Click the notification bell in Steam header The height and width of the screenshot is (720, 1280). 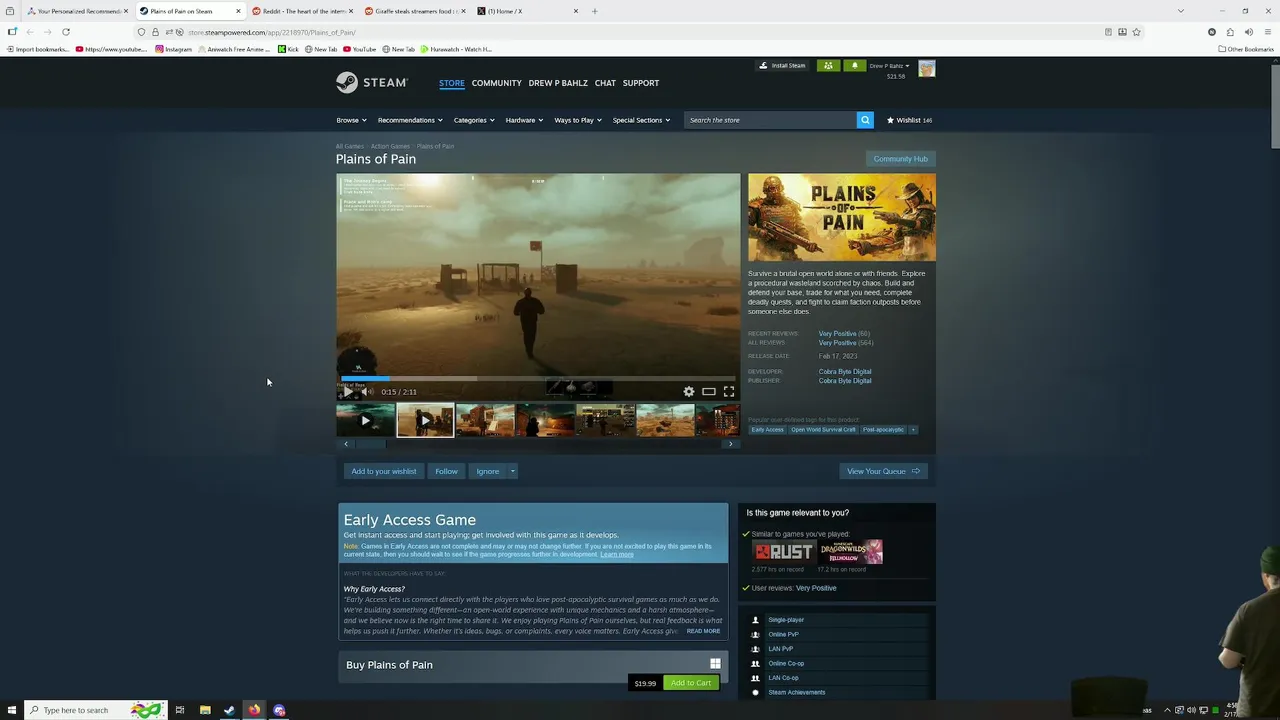tap(854, 66)
